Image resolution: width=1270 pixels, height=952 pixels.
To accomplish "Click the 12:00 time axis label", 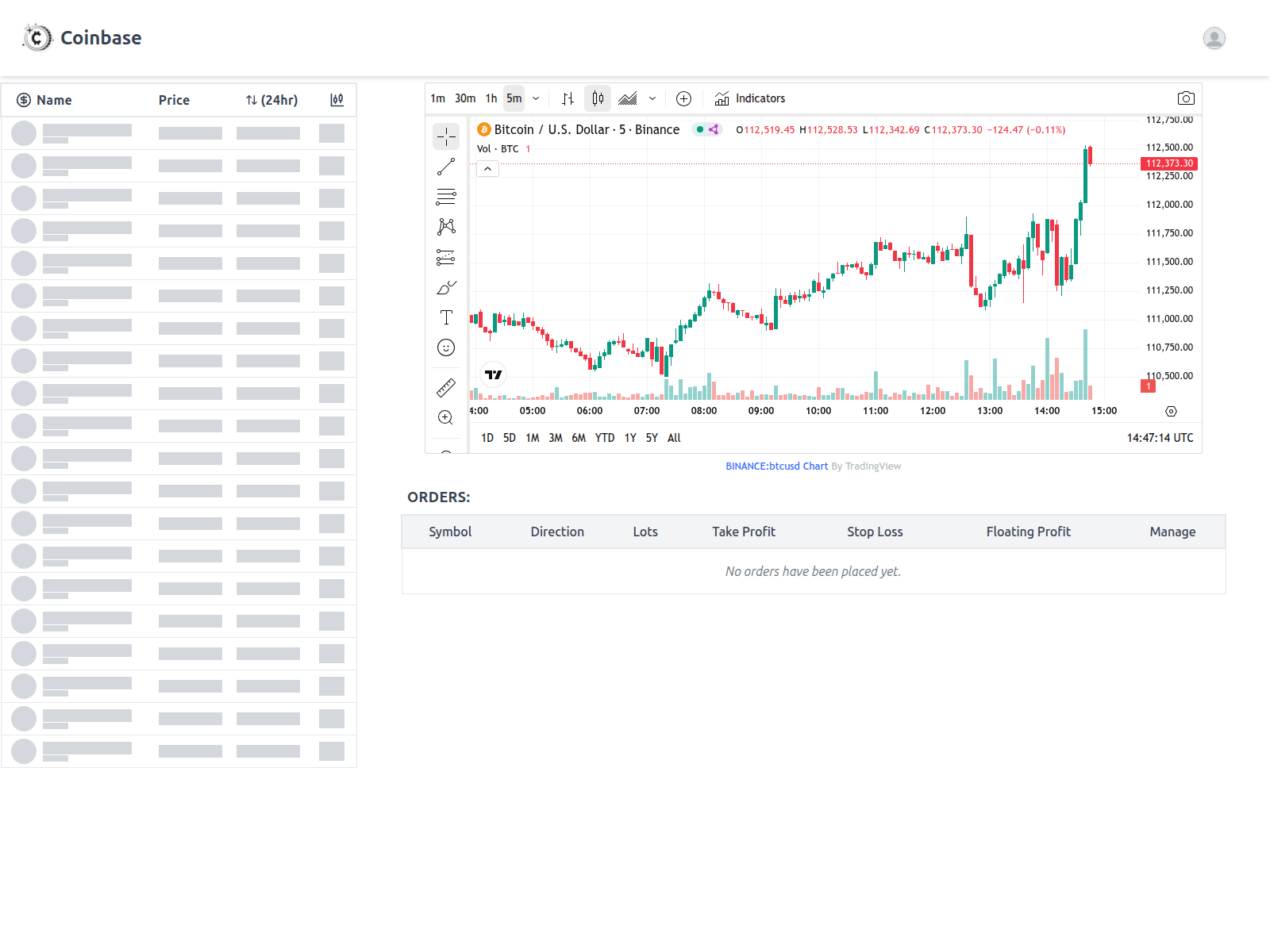I will point(933,411).
